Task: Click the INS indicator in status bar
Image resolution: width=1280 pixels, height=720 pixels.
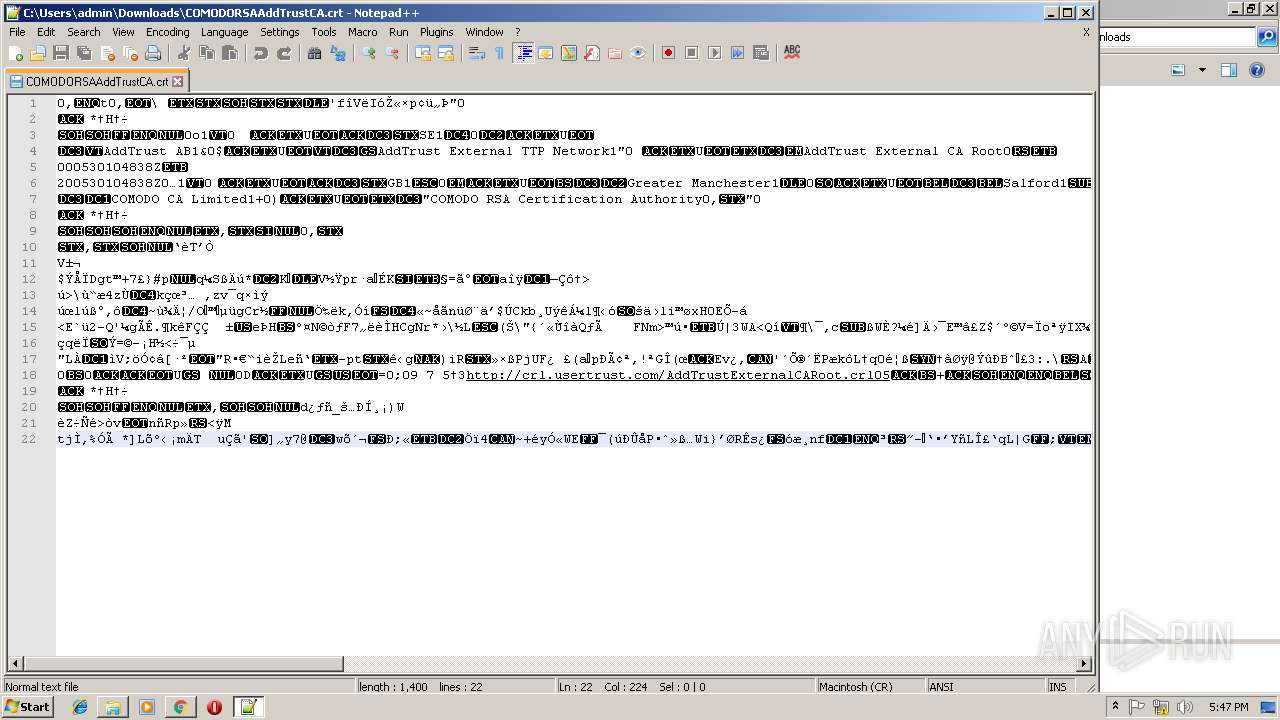Action: coord(1058,687)
